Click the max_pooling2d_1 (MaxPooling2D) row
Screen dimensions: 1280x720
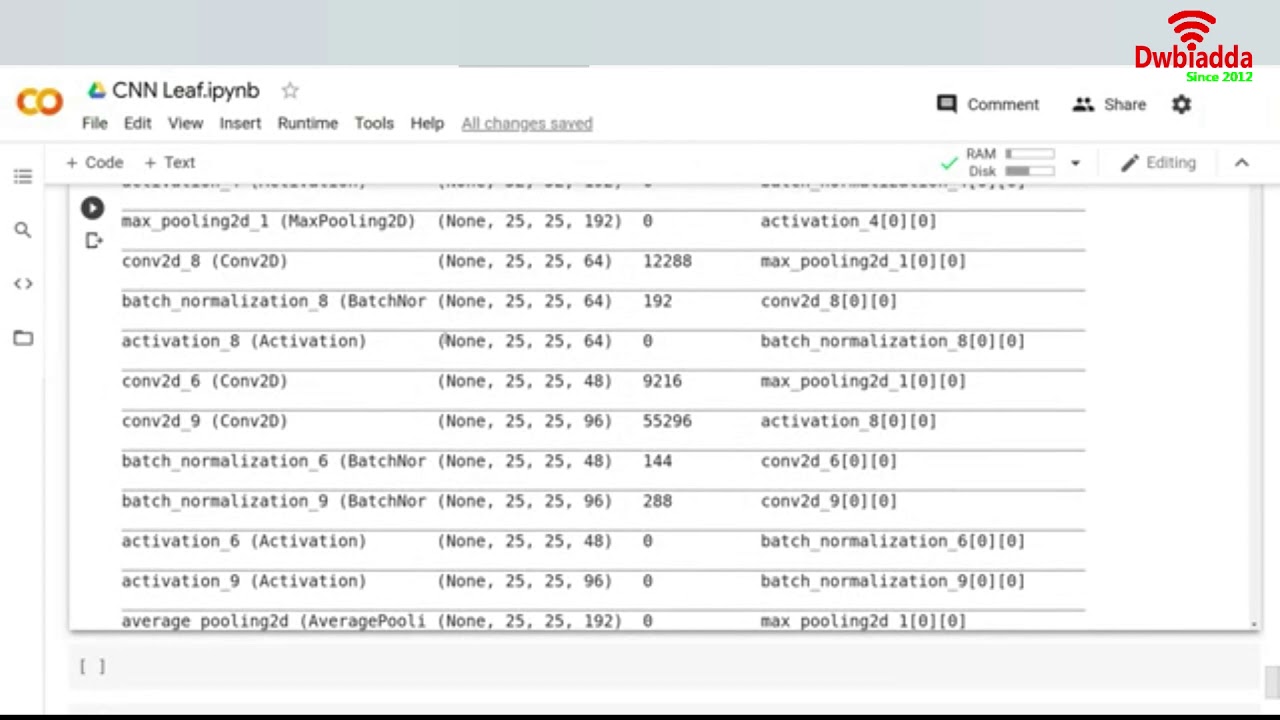(x=603, y=221)
